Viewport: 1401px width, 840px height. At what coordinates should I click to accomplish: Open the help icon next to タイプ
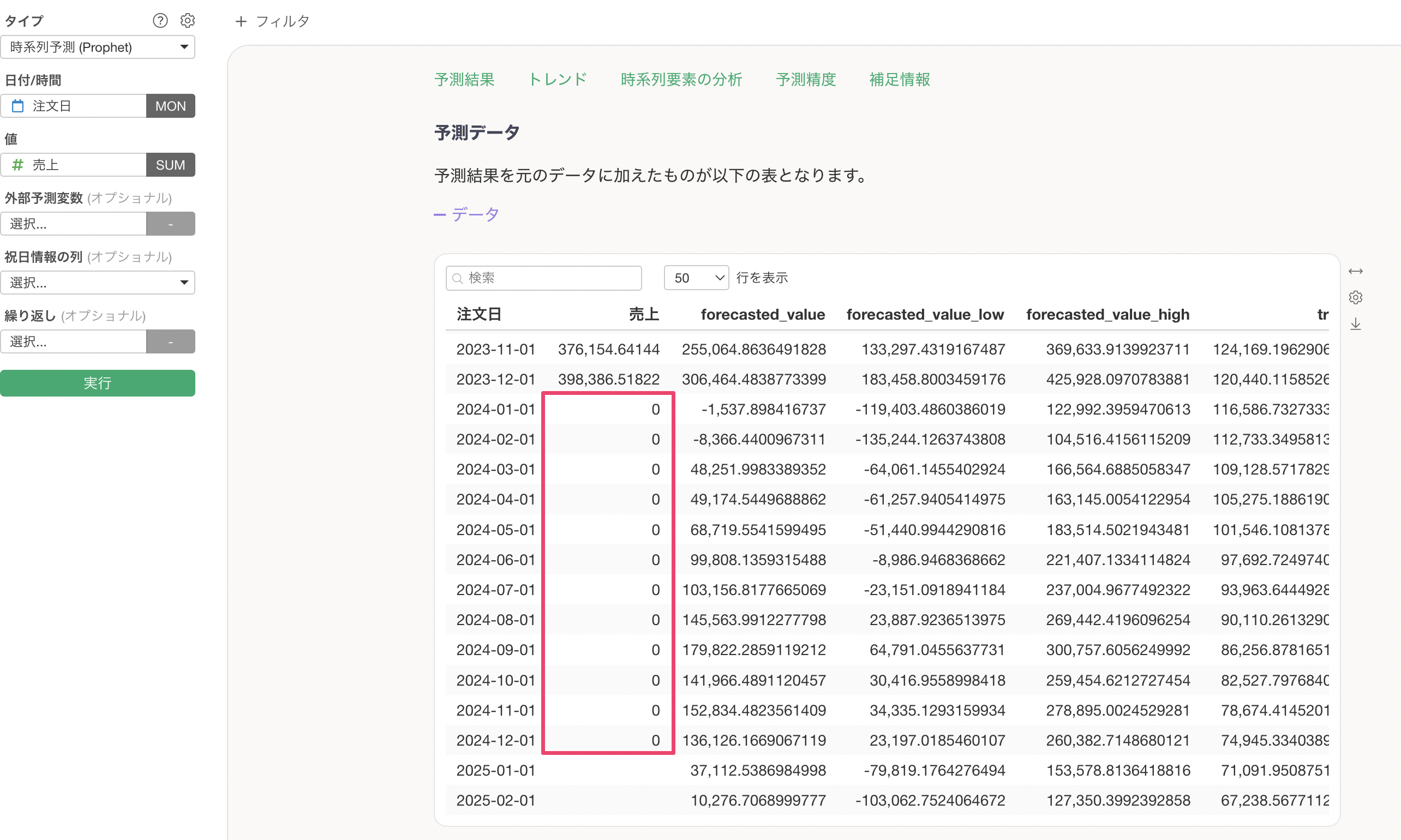(x=160, y=21)
